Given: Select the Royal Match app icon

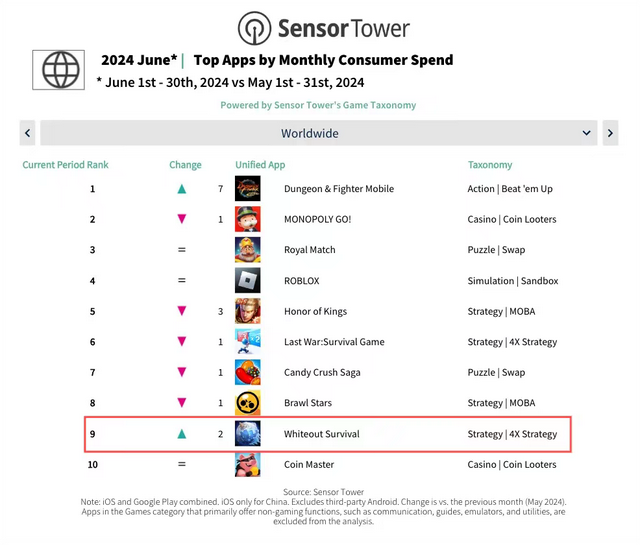Looking at the screenshot, I should [247, 249].
